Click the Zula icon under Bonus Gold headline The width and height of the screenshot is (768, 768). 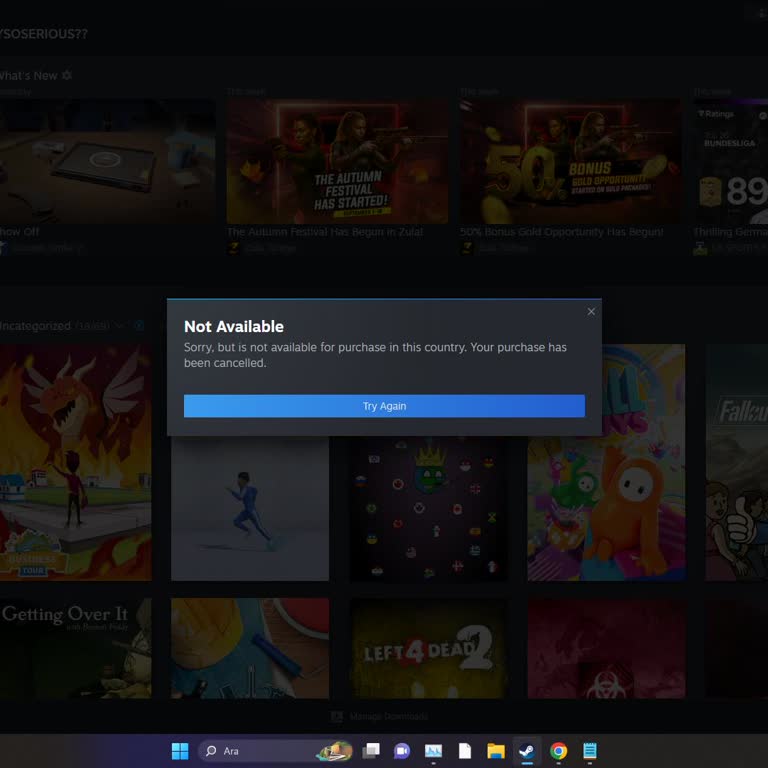click(466, 248)
